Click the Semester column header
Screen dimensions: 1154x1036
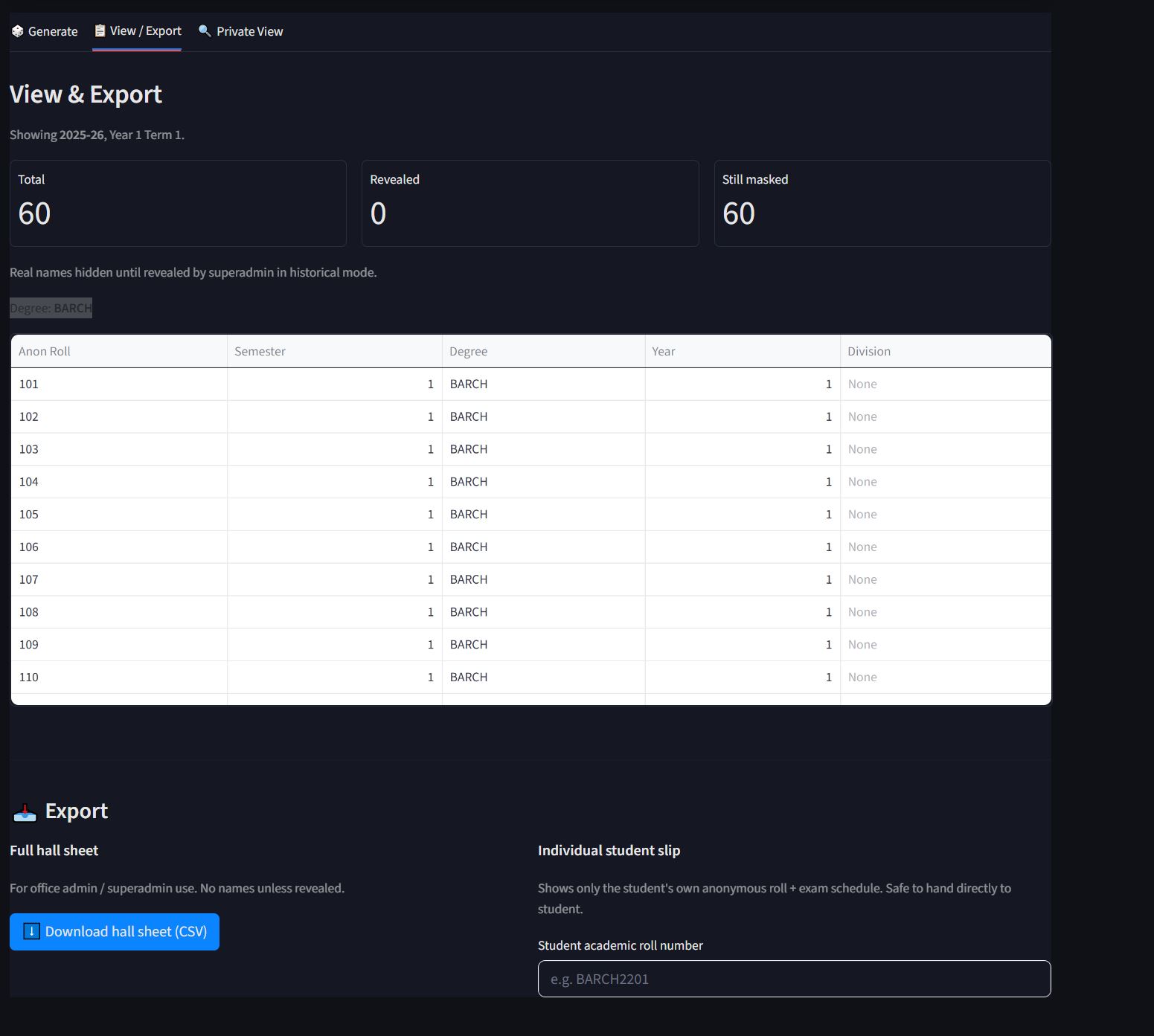pyautogui.click(x=335, y=351)
